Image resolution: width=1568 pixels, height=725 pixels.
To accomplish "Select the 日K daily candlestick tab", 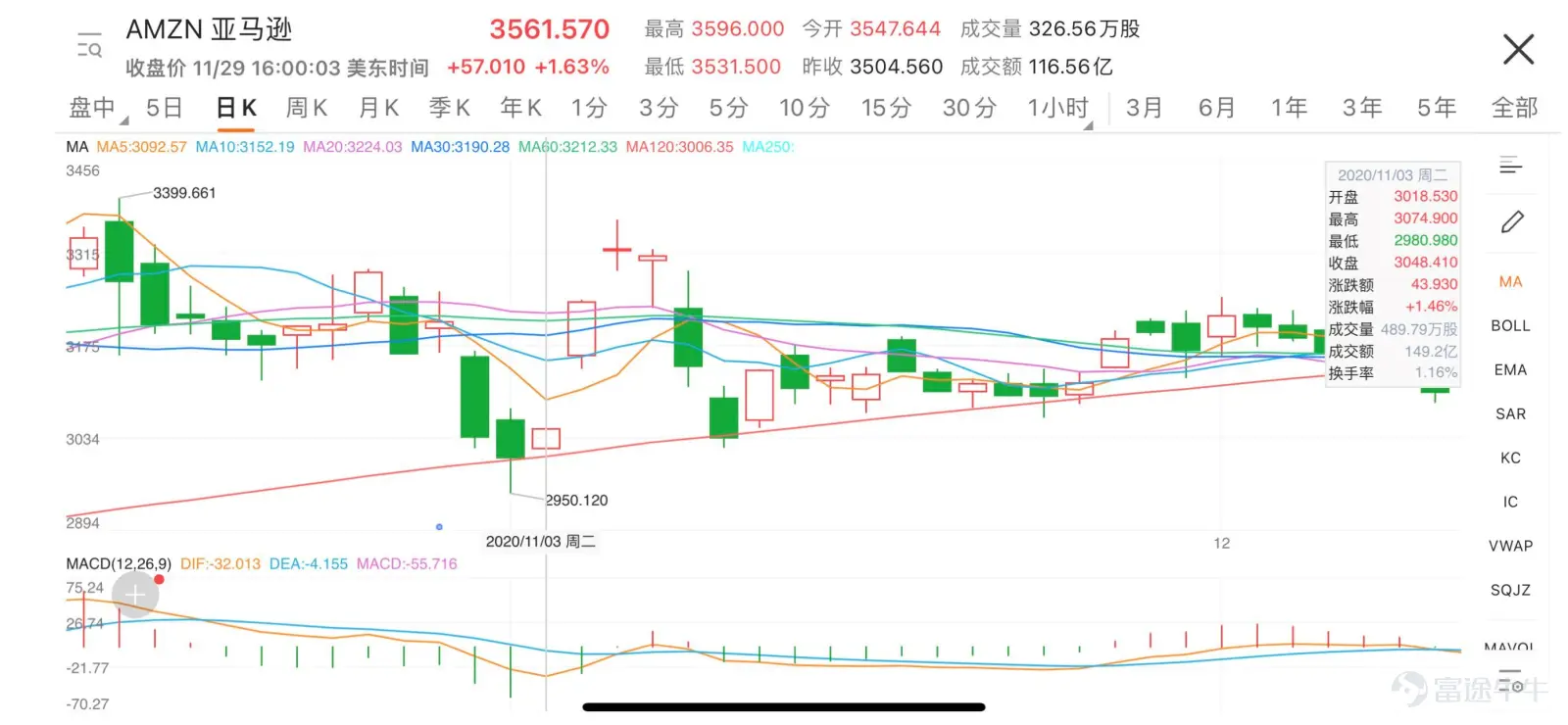I will click(x=236, y=108).
